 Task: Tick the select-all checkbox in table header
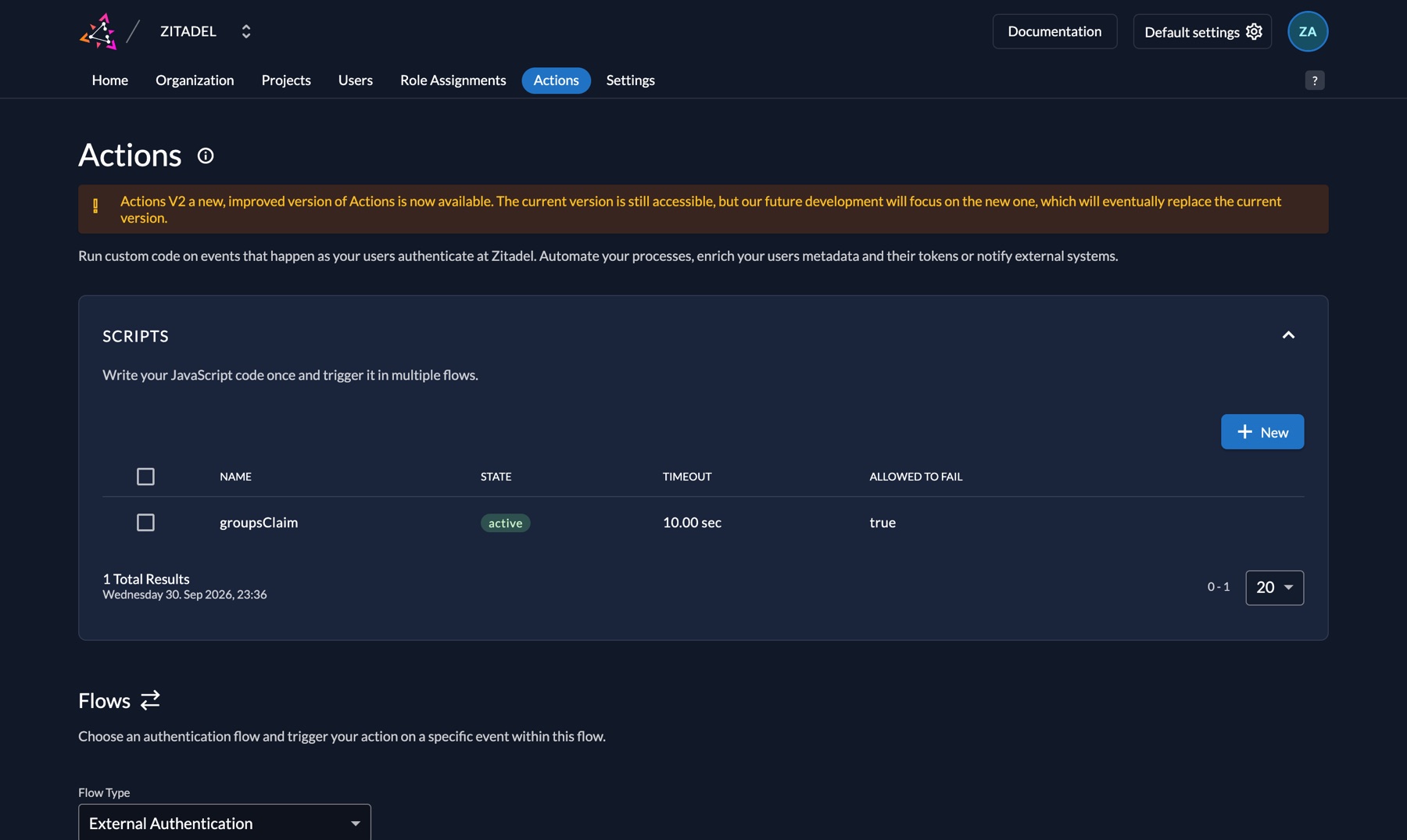[x=145, y=476]
